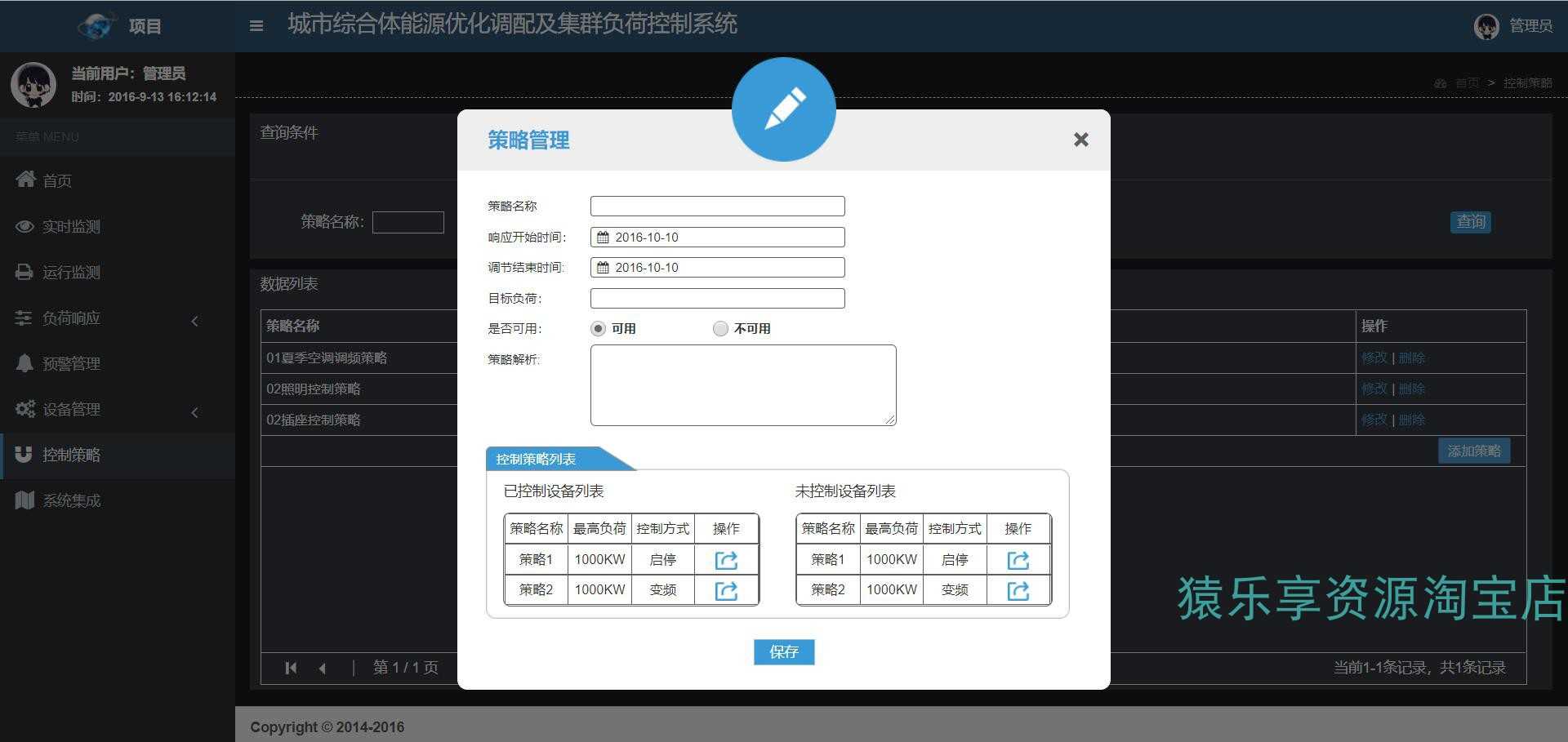Open the 预警管理 sidebar menu item
The height and width of the screenshot is (742, 1568).
pos(118,363)
